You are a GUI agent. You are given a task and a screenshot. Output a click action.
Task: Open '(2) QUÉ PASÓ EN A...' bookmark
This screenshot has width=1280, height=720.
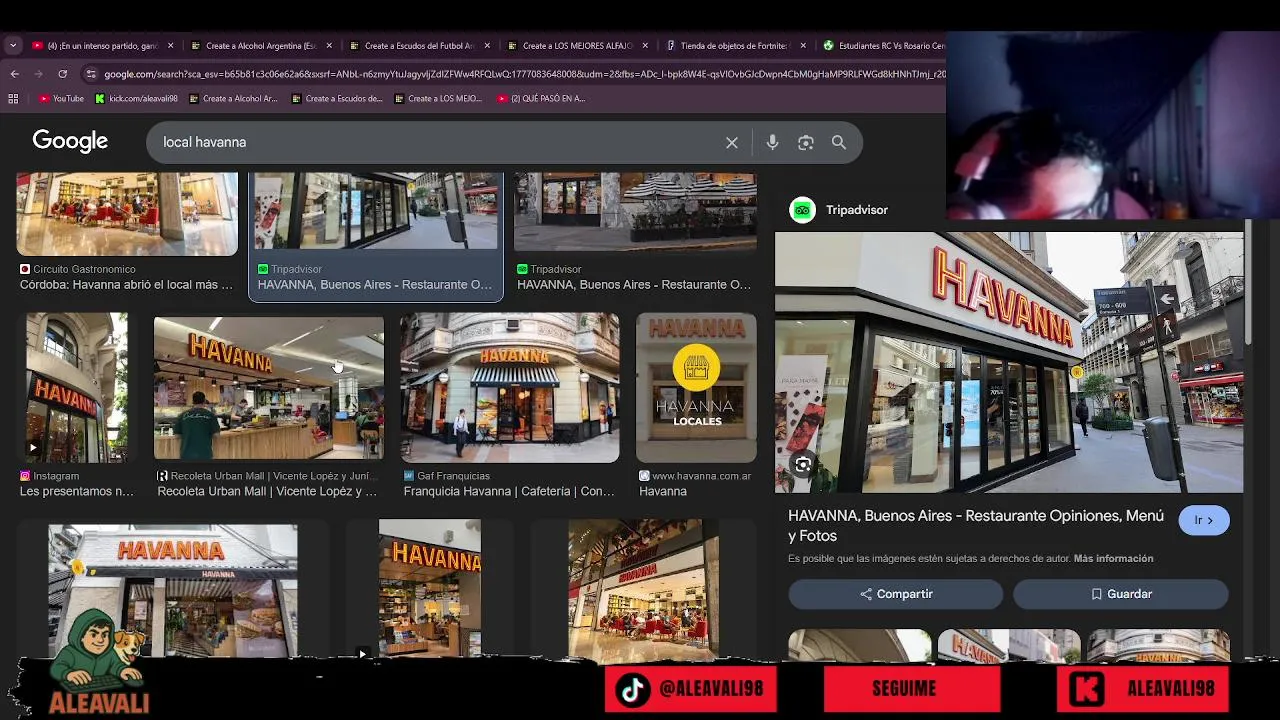(x=540, y=99)
